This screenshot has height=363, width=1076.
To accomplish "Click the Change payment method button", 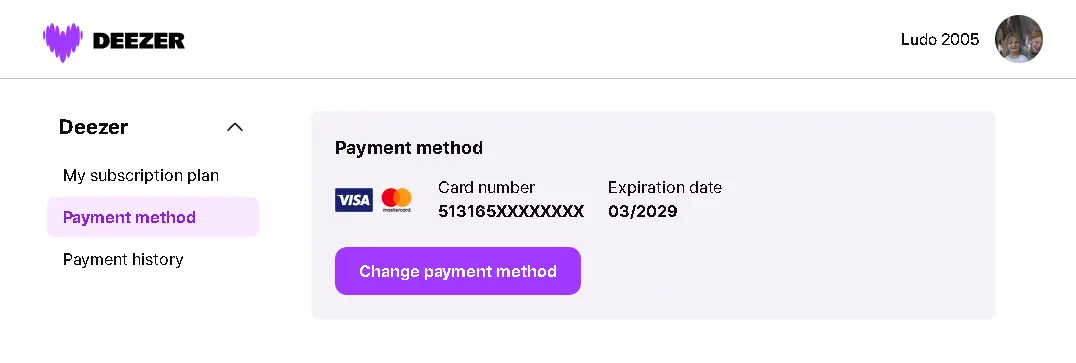I will click(x=458, y=271).
